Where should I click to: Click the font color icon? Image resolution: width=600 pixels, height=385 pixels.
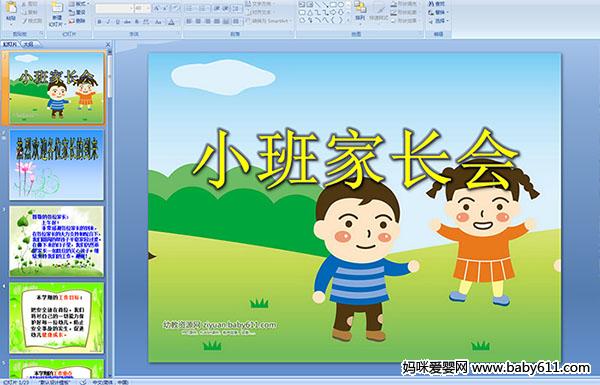171,22
